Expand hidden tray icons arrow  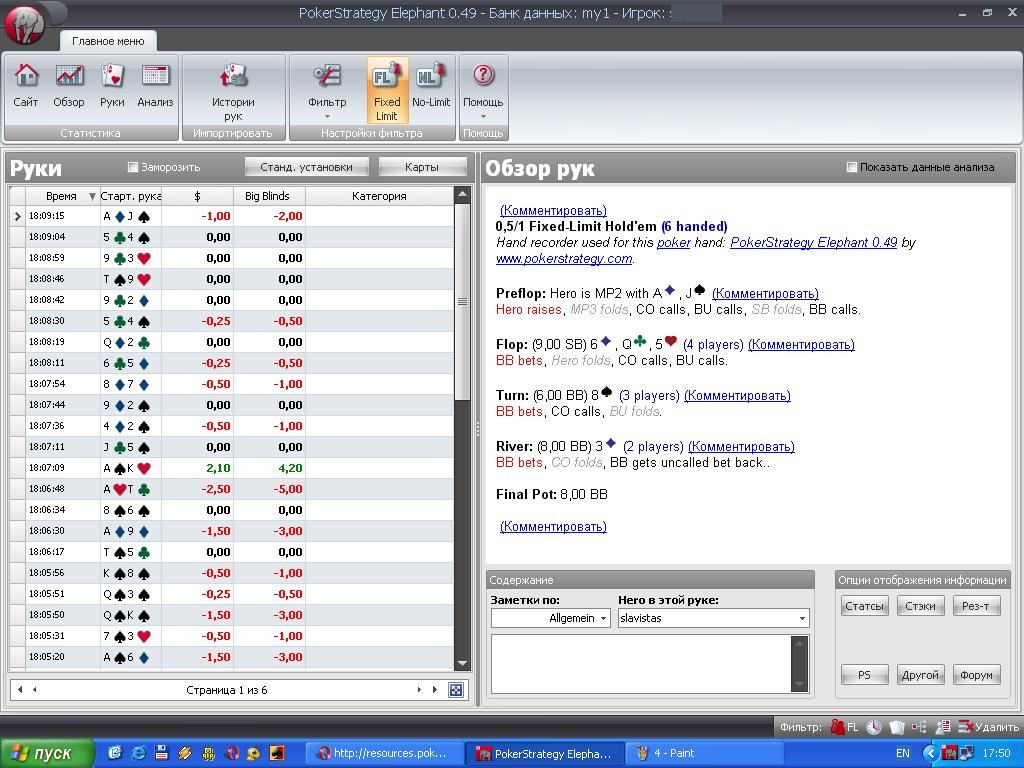pos(931,753)
